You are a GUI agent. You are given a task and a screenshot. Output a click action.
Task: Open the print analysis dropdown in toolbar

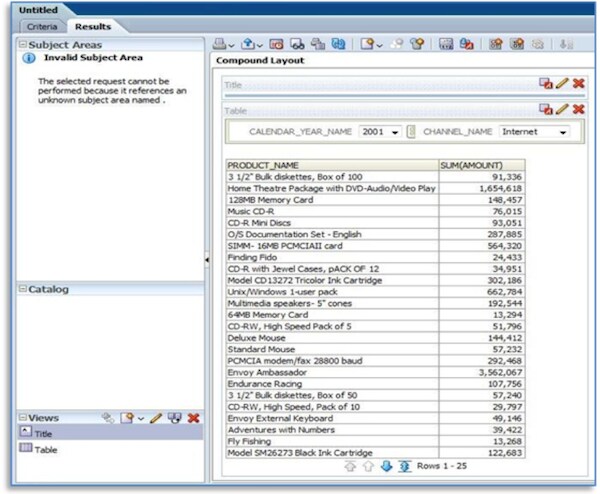coord(223,44)
